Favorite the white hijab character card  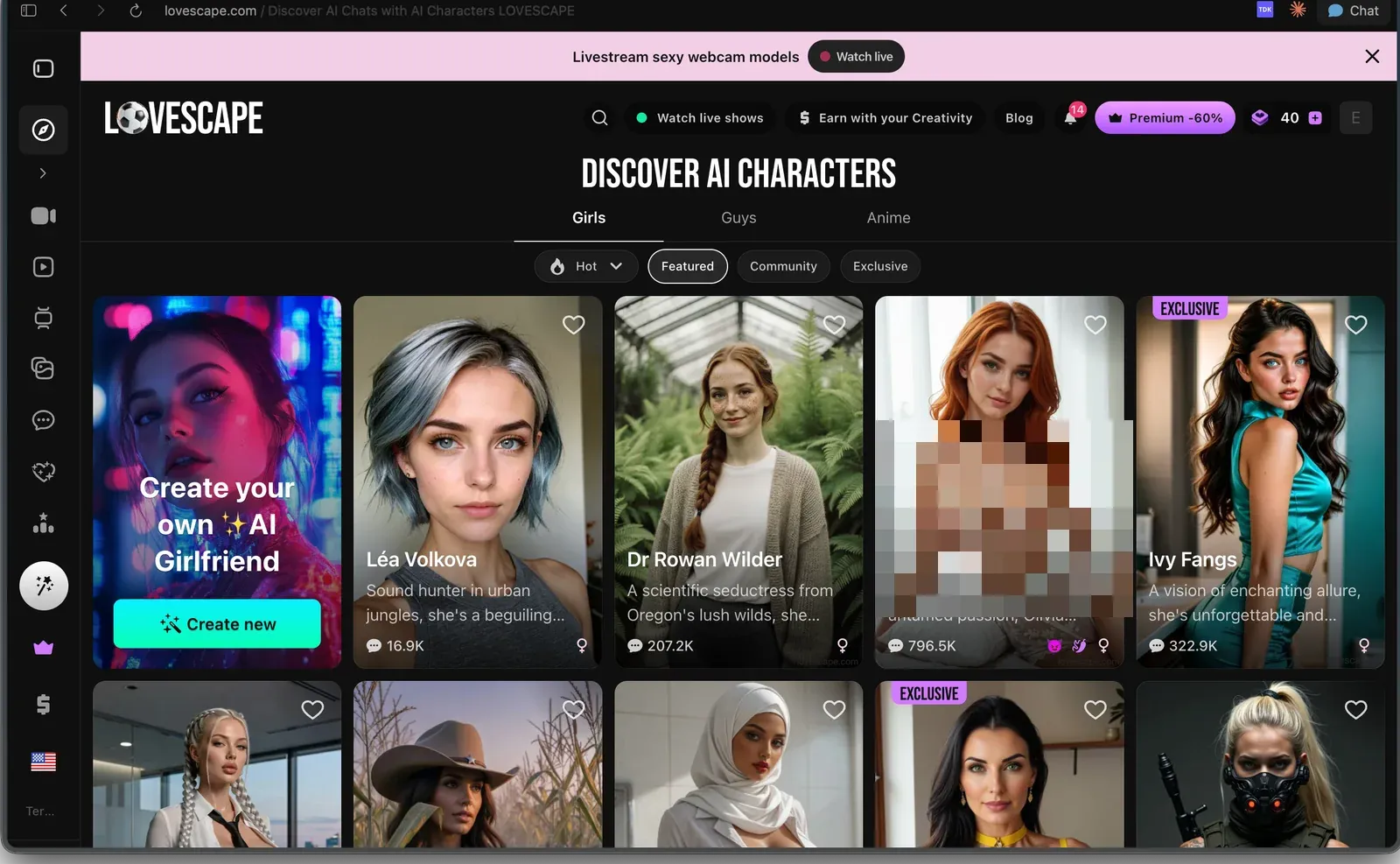coord(834,710)
